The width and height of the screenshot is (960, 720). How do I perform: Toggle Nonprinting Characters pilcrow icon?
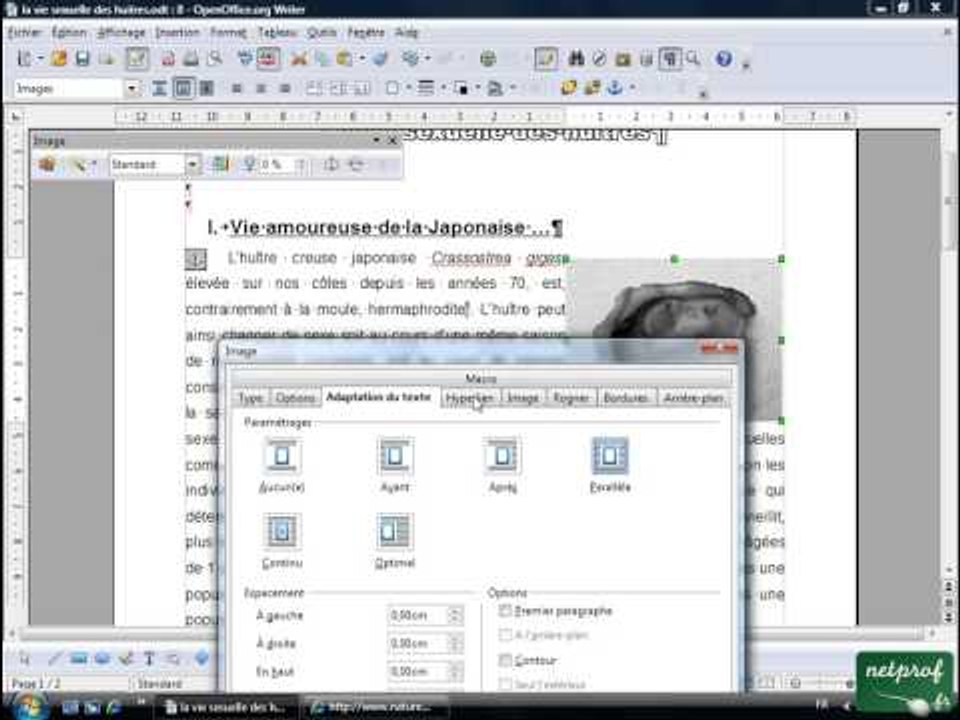(670, 59)
